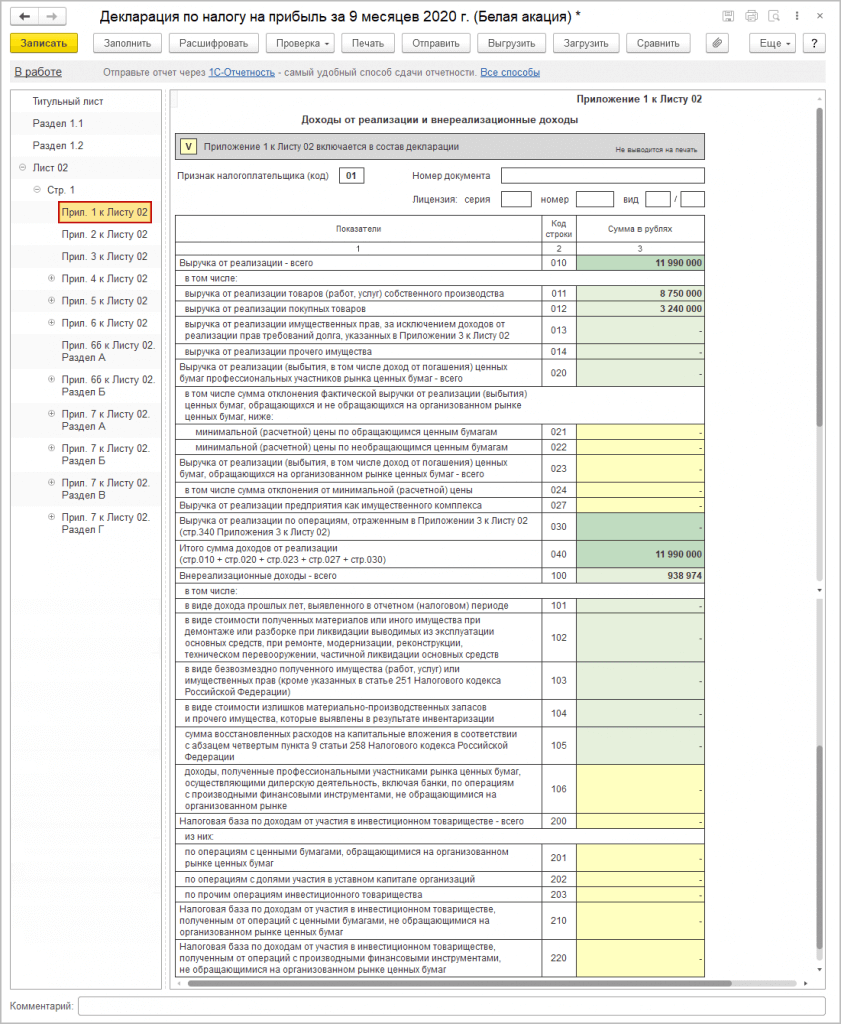
Task: Open the Еще dropdown menu
Action: click(x=775, y=43)
